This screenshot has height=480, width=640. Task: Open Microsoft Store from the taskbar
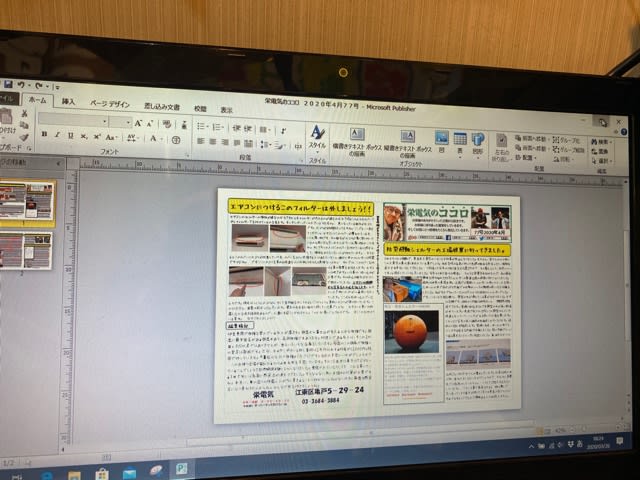(102, 474)
